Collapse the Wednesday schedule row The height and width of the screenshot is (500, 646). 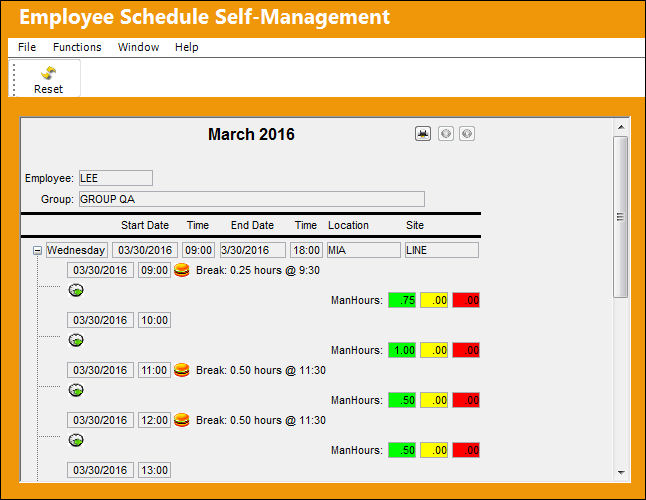[37, 250]
